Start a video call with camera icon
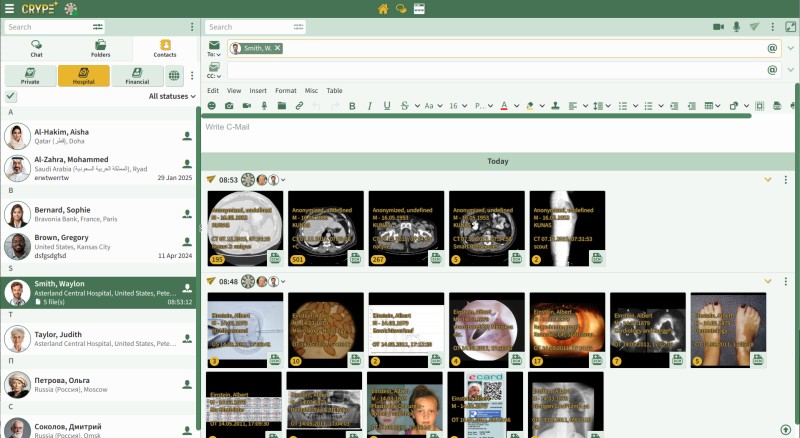This screenshot has width=800, height=438. (x=718, y=27)
